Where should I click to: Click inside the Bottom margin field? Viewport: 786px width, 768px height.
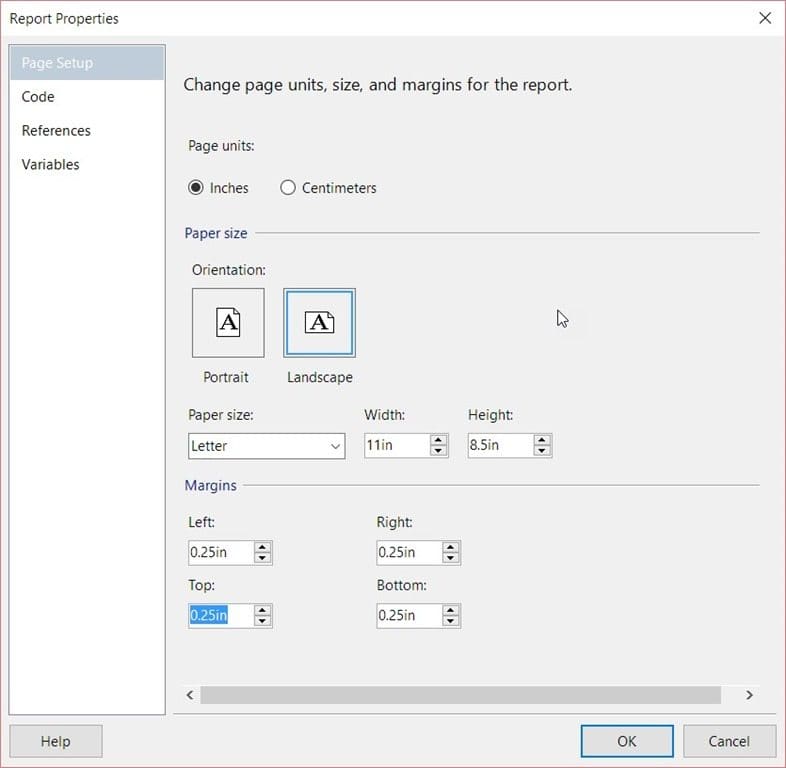409,615
